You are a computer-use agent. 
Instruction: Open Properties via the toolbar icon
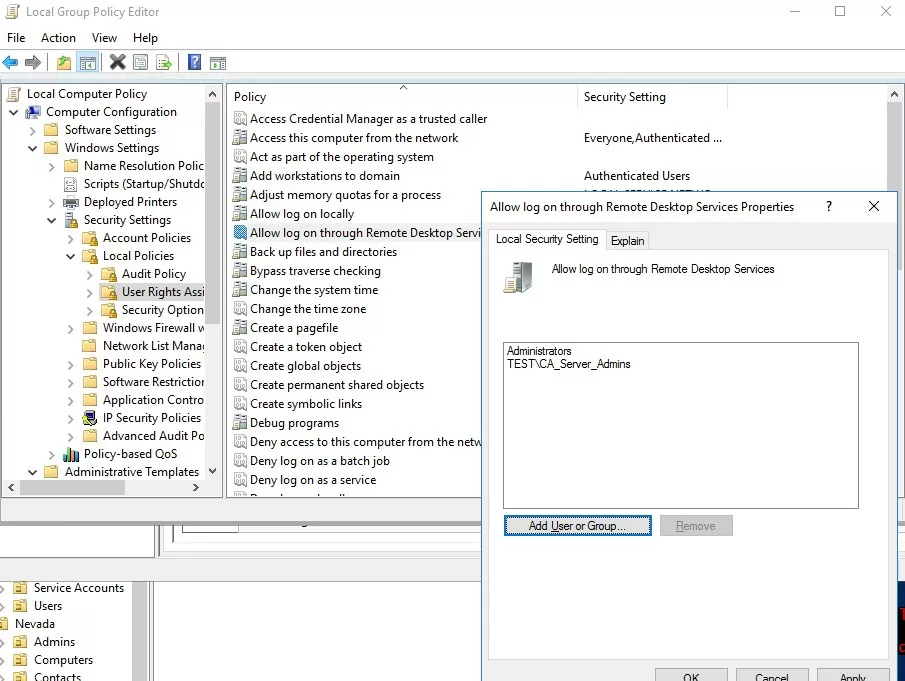(x=141, y=63)
